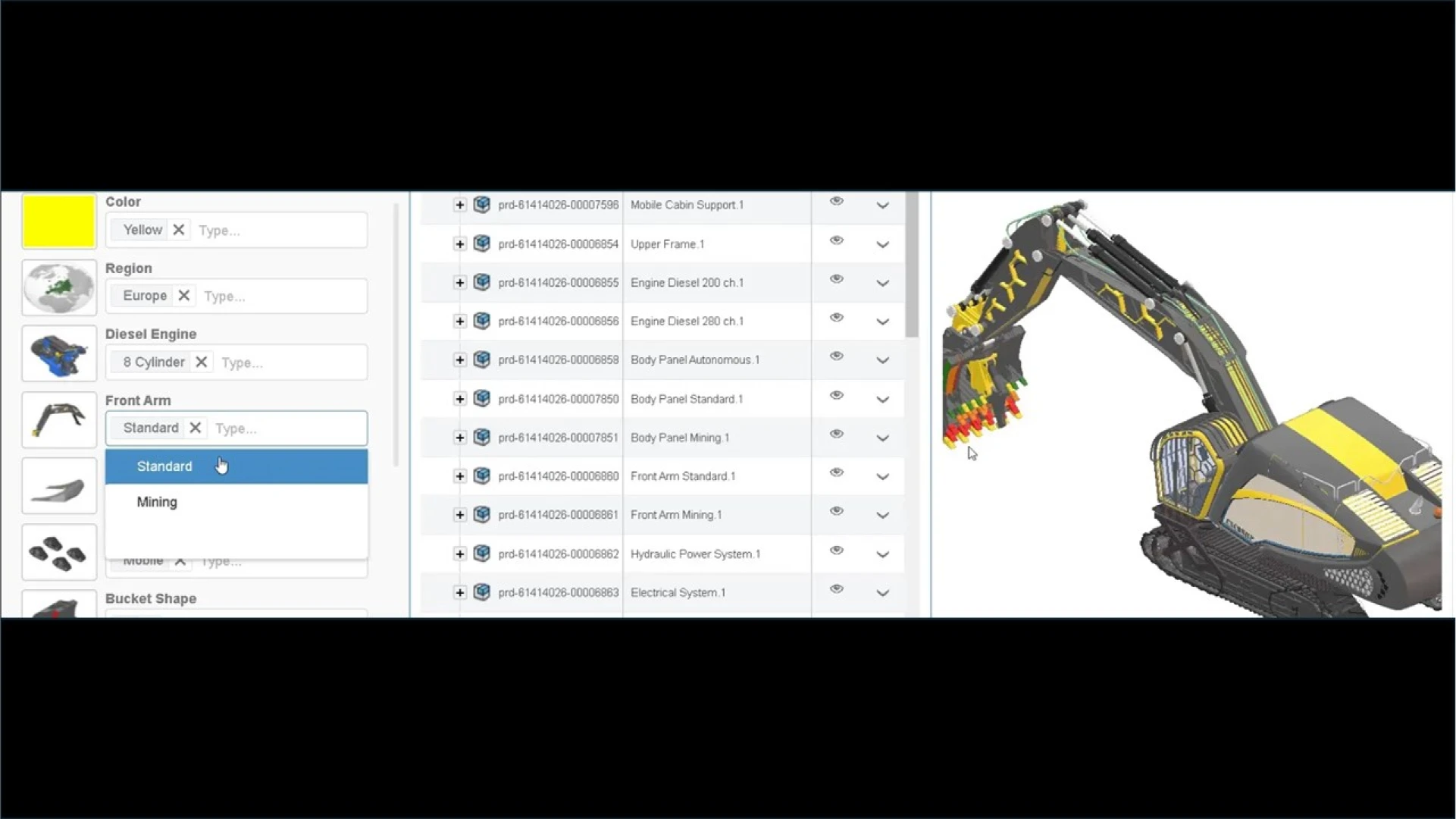1456x819 pixels.
Task: Remove the Europe region tag
Action: click(x=183, y=296)
